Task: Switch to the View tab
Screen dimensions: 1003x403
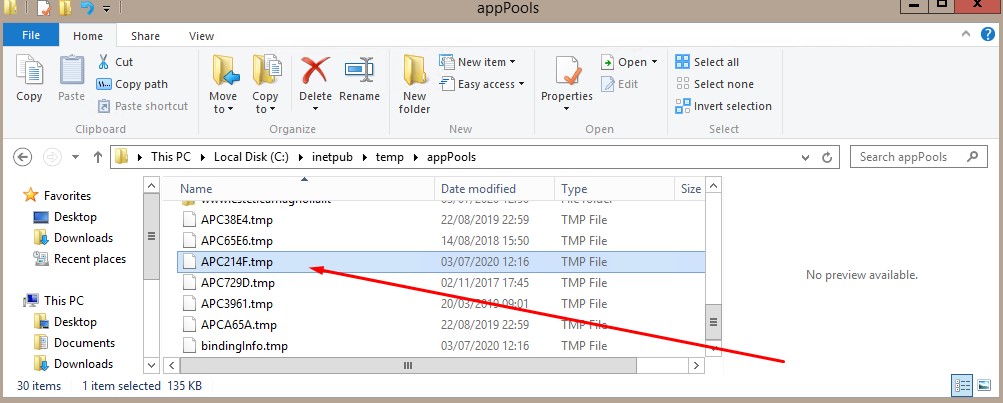Action: click(201, 36)
